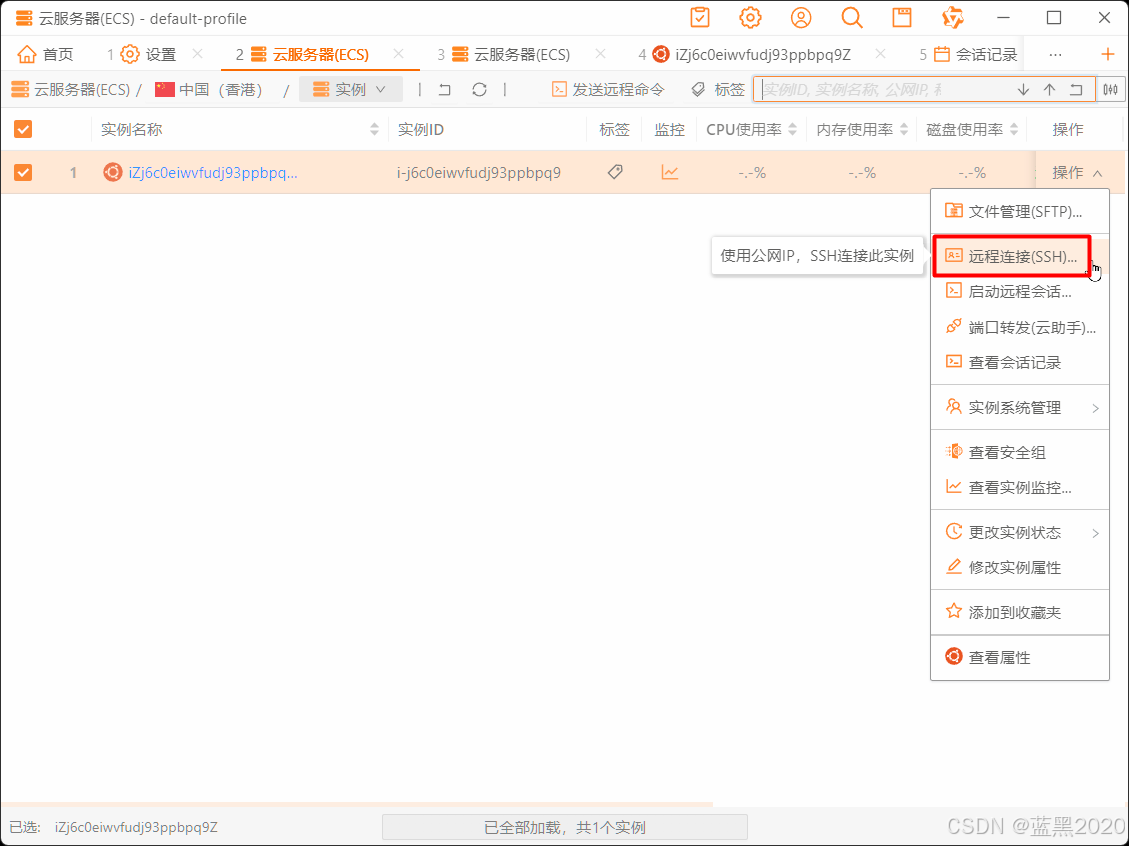Click the tag icon in the instance row

pyautogui.click(x=615, y=171)
